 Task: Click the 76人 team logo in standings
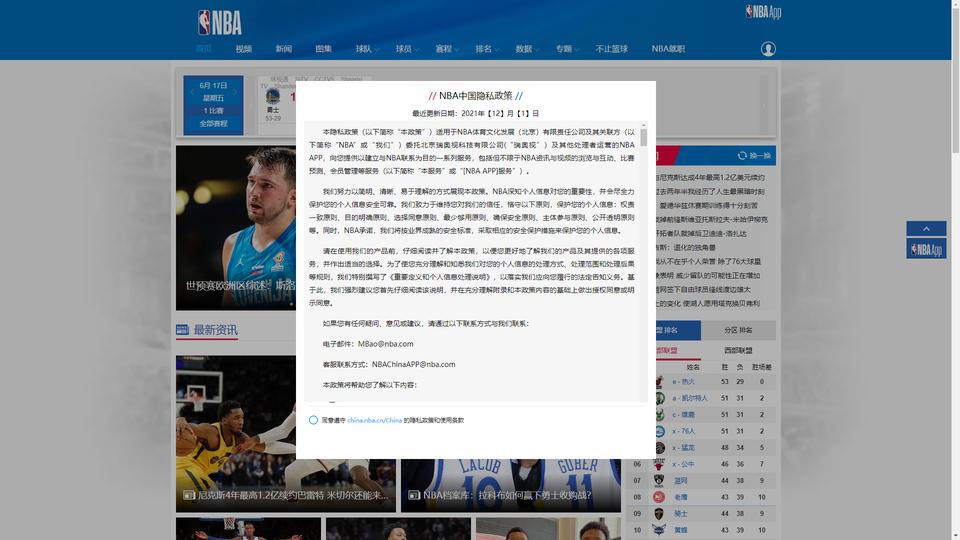659,431
